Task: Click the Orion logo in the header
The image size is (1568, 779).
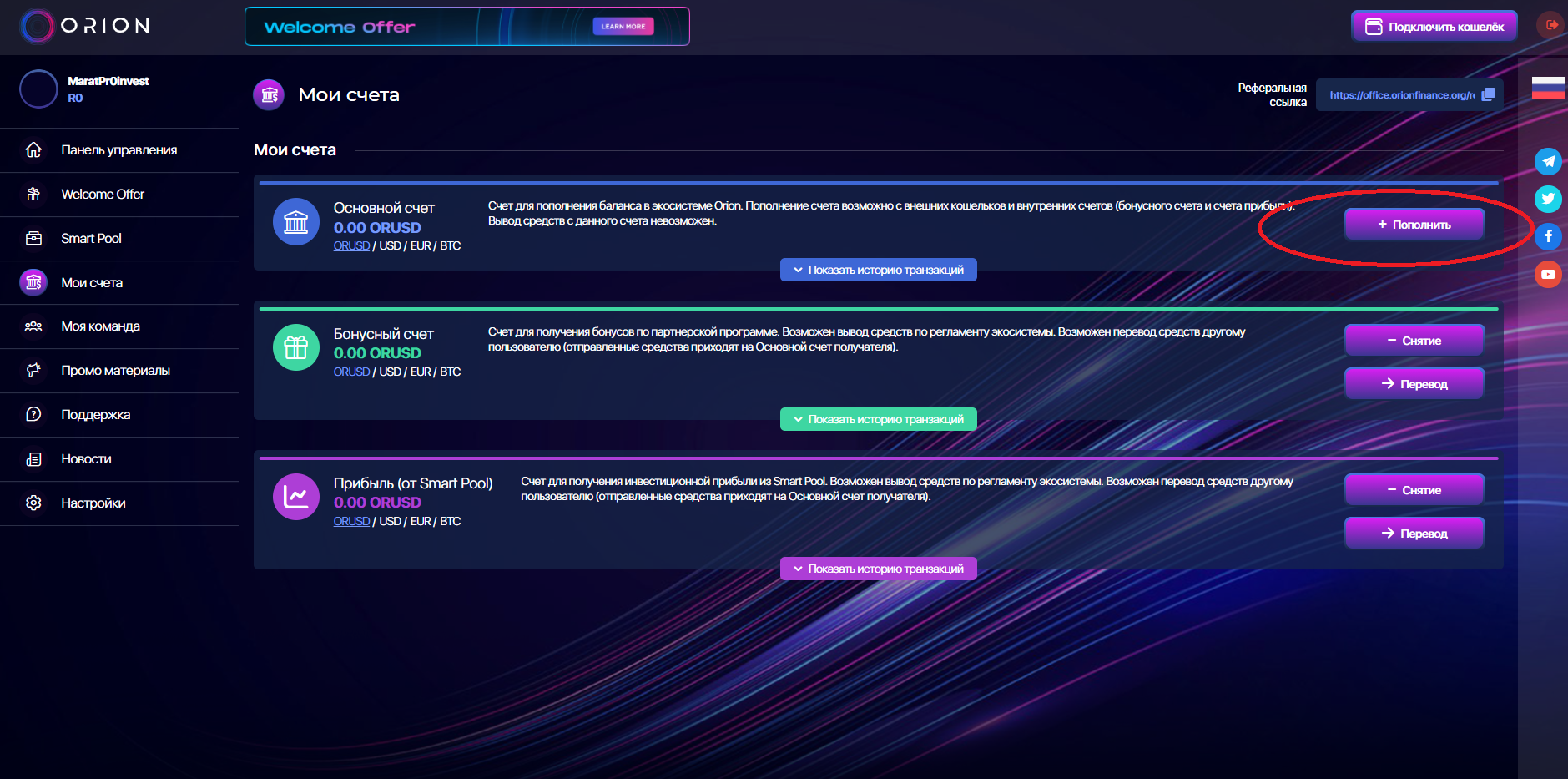Action: coord(84,26)
